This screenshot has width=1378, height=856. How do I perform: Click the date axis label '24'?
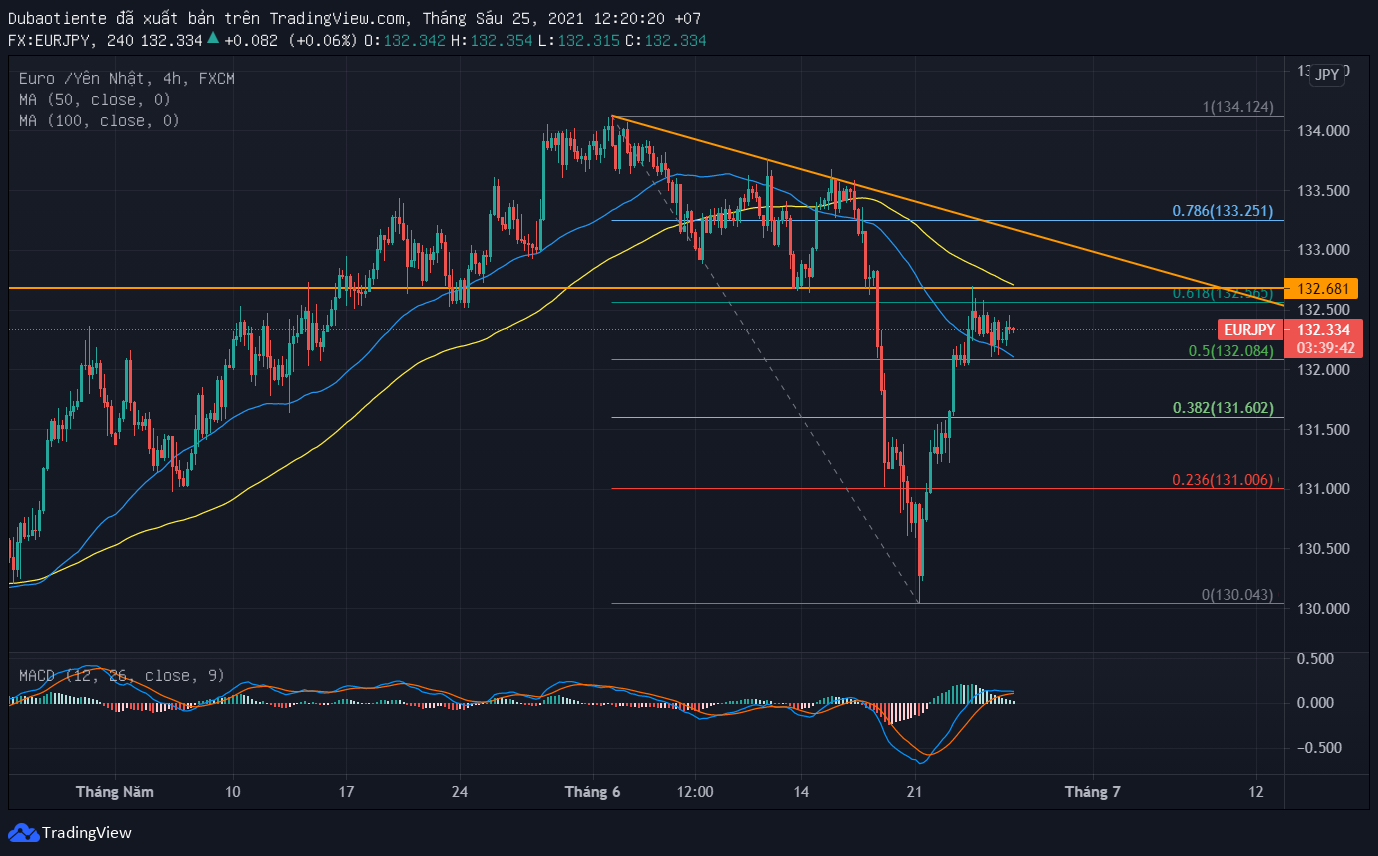tap(460, 792)
